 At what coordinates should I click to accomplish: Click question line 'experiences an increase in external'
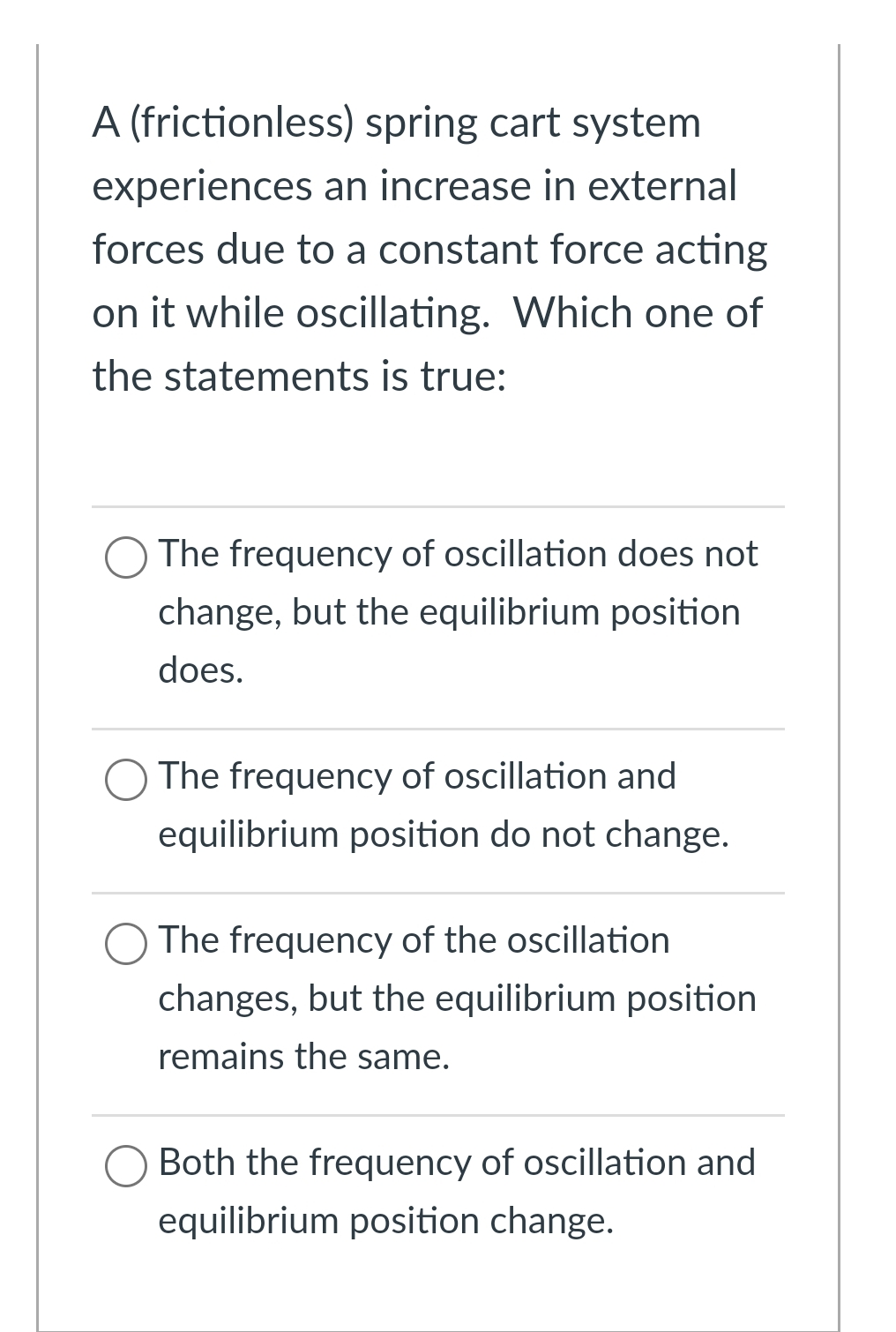414,186
